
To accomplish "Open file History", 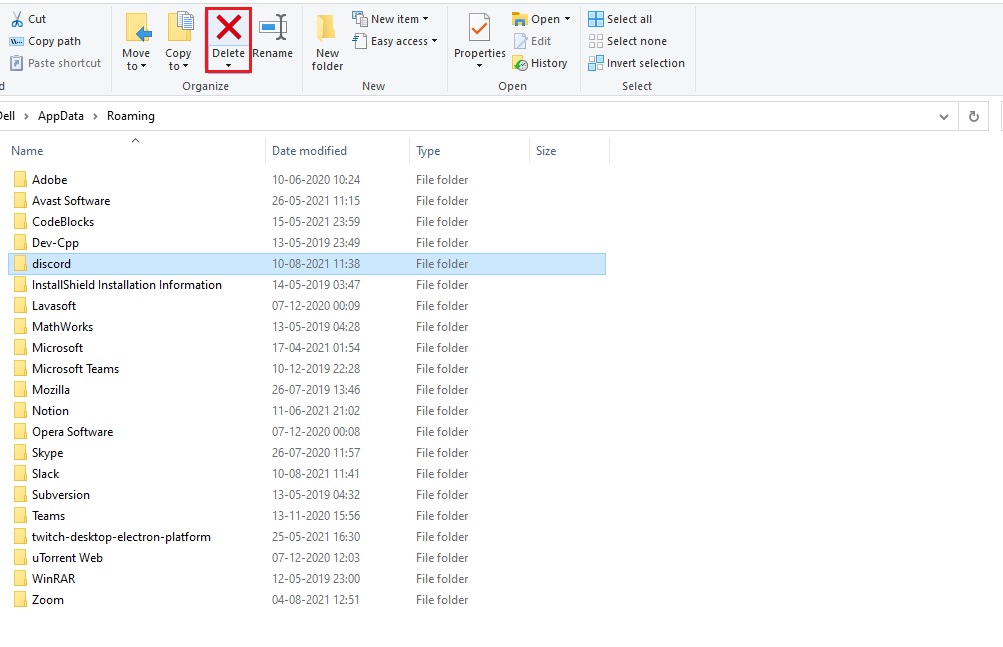I will [x=541, y=63].
